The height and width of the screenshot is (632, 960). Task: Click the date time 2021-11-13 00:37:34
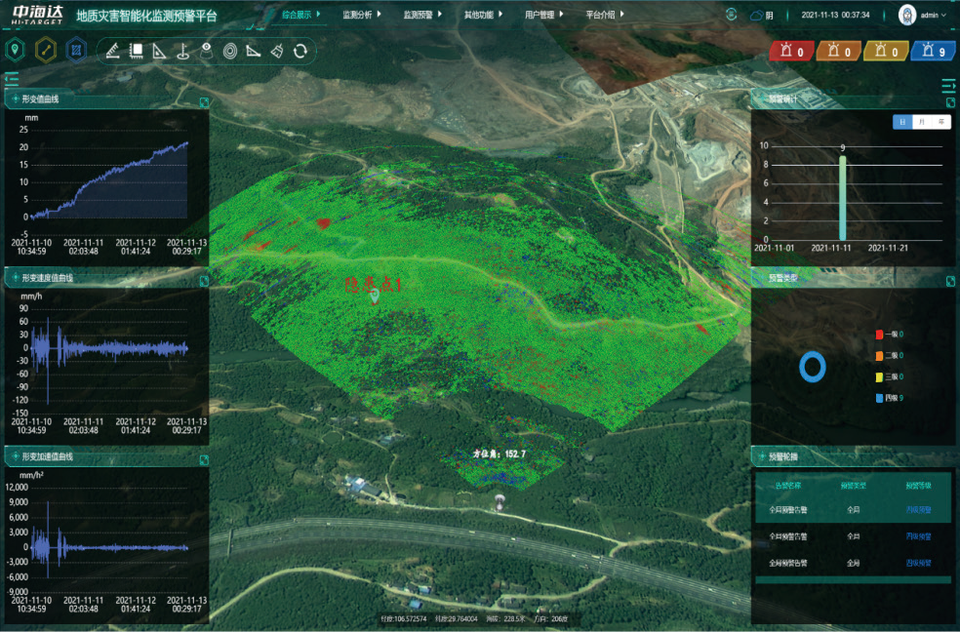(835, 15)
